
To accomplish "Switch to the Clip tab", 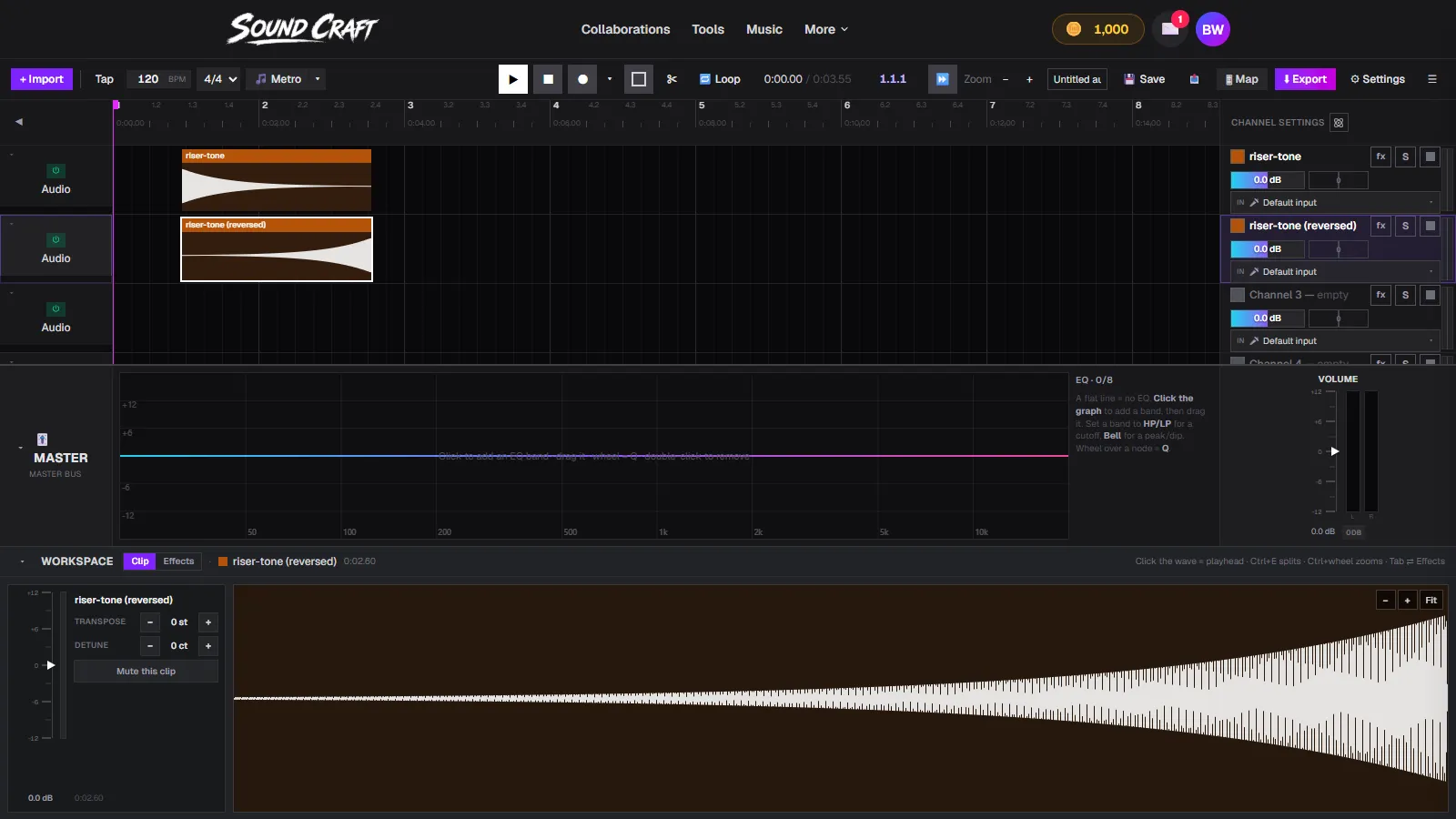I will click(x=140, y=561).
